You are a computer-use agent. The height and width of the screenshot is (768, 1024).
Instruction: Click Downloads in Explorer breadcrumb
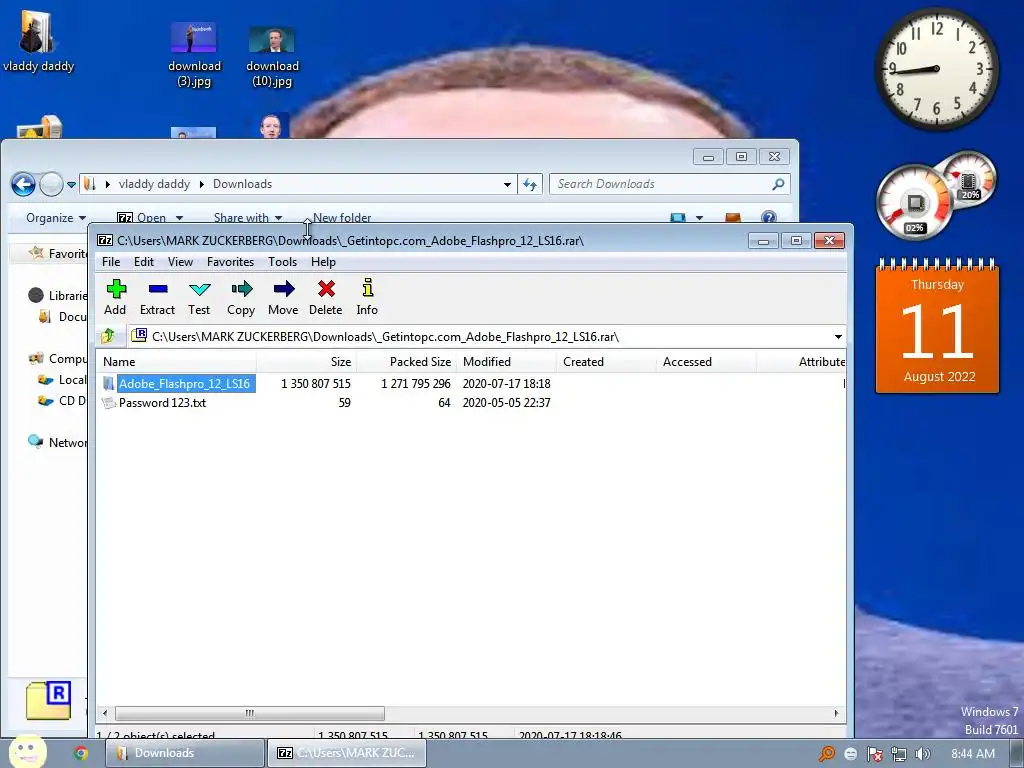(x=242, y=184)
